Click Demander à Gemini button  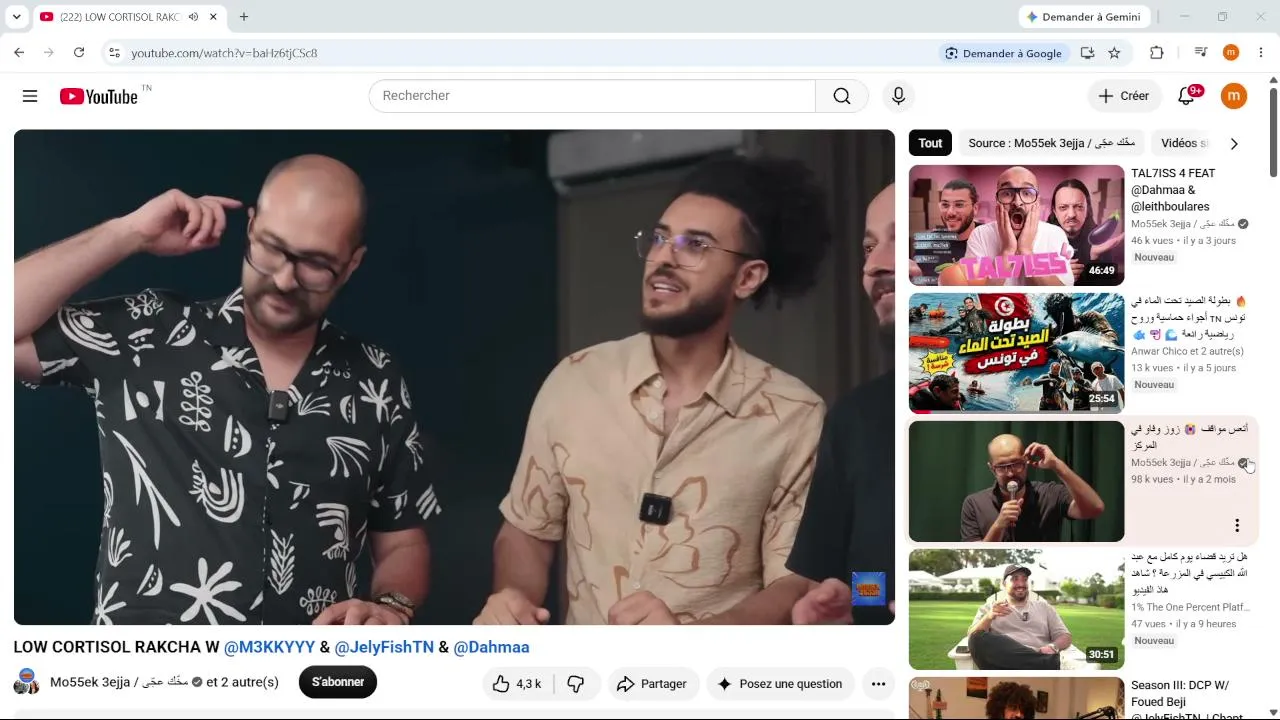[x=1084, y=17]
